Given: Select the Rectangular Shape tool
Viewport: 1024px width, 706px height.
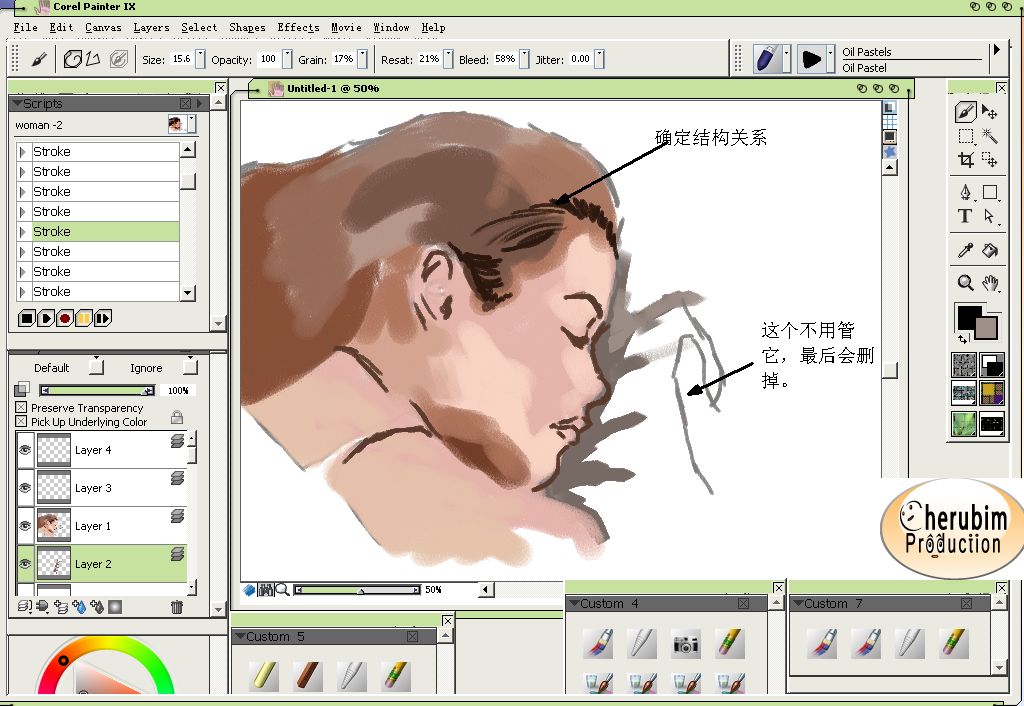Looking at the screenshot, I should (x=990, y=192).
